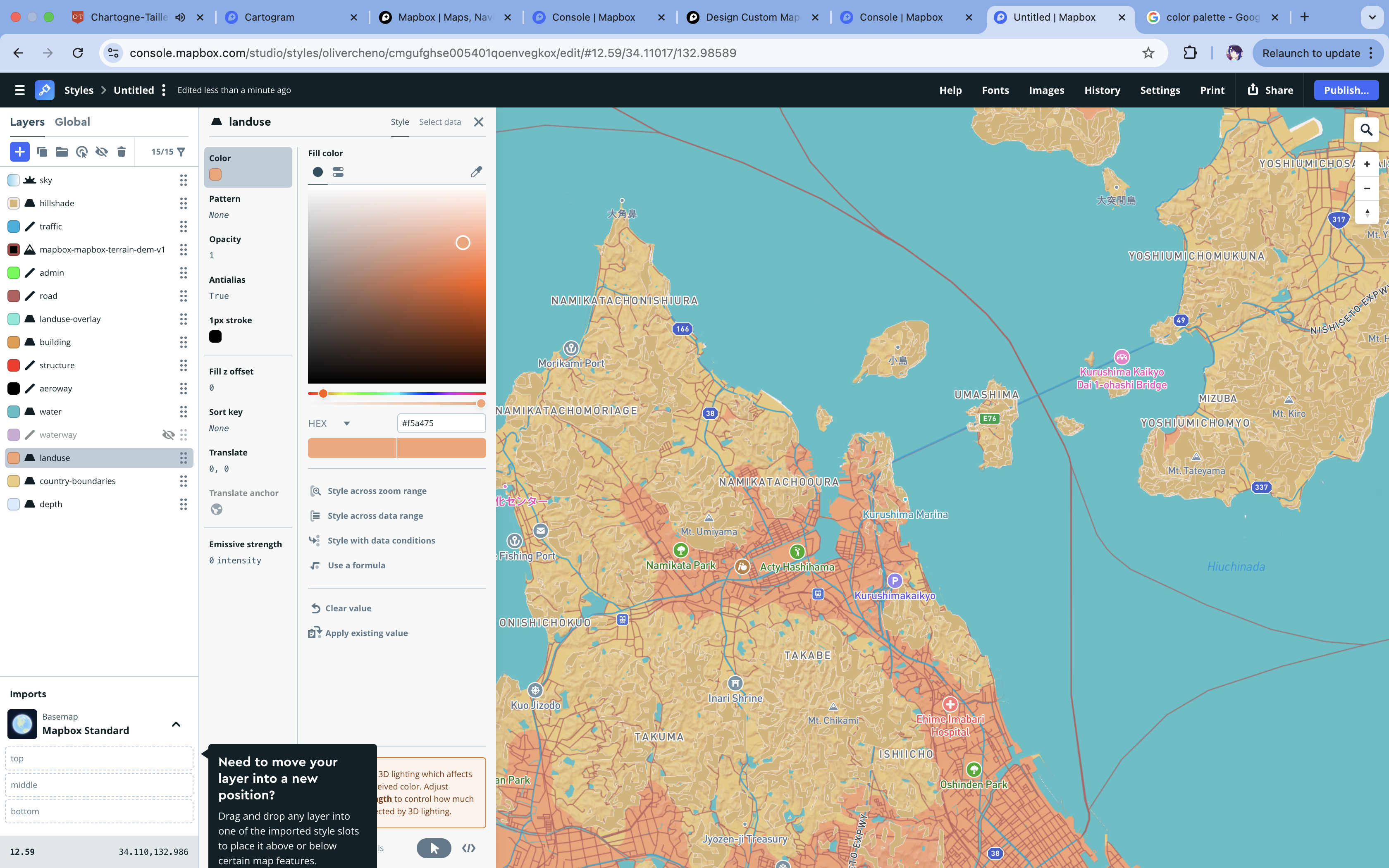Click Style across zoom range
Image resolution: width=1389 pixels, height=868 pixels.
tap(377, 491)
